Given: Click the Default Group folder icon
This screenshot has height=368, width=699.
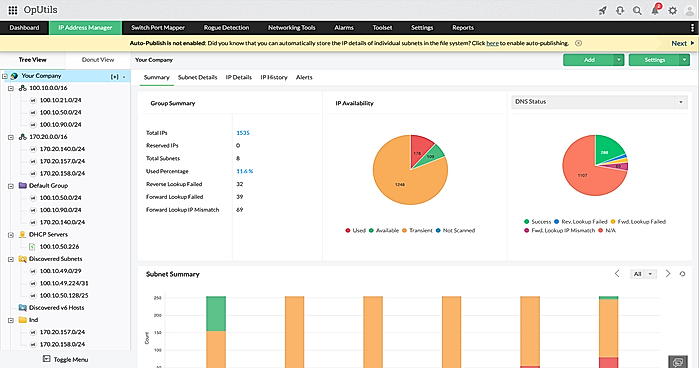Looking at the screenshot, I should click(23, 186).
